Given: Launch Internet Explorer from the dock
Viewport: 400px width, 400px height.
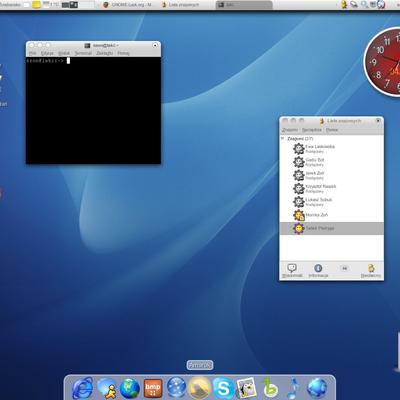Looking at the screenshot, I should (82, 388).
